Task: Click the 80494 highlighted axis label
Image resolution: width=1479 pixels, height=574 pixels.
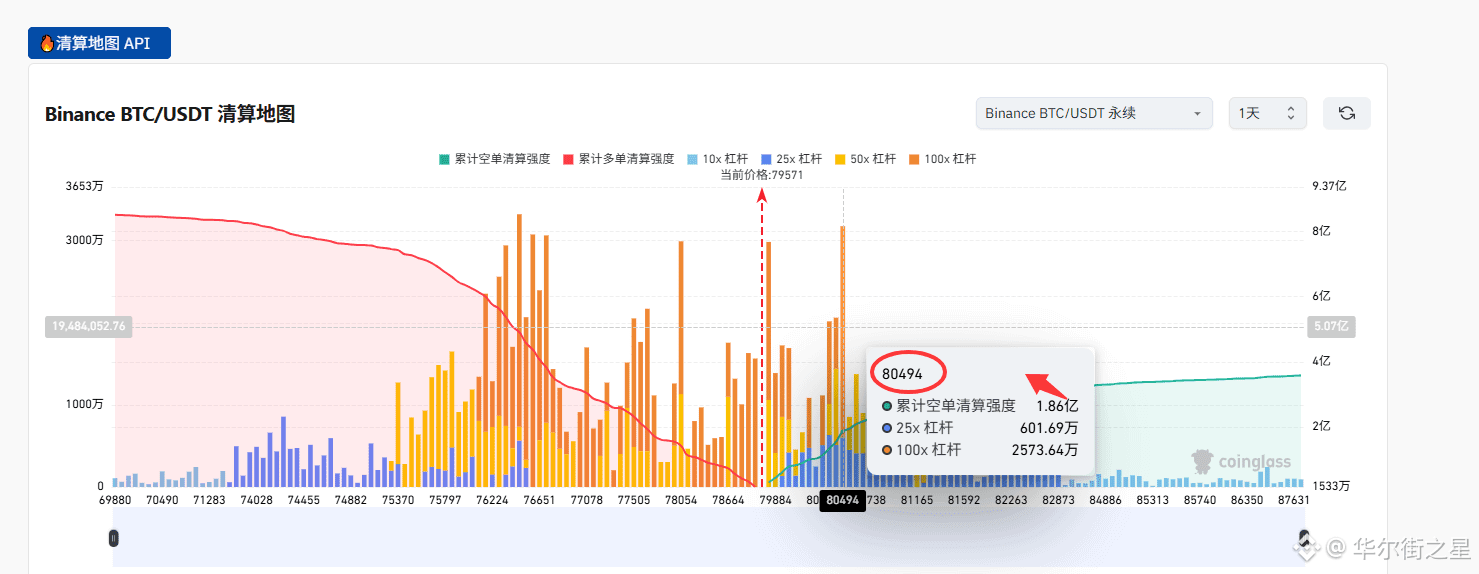Action: pos(843,500)
